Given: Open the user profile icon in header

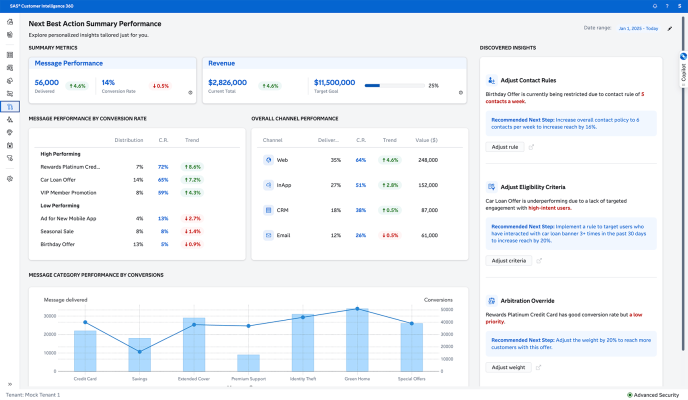Looking at the screenshot, I should click(677, 5).
